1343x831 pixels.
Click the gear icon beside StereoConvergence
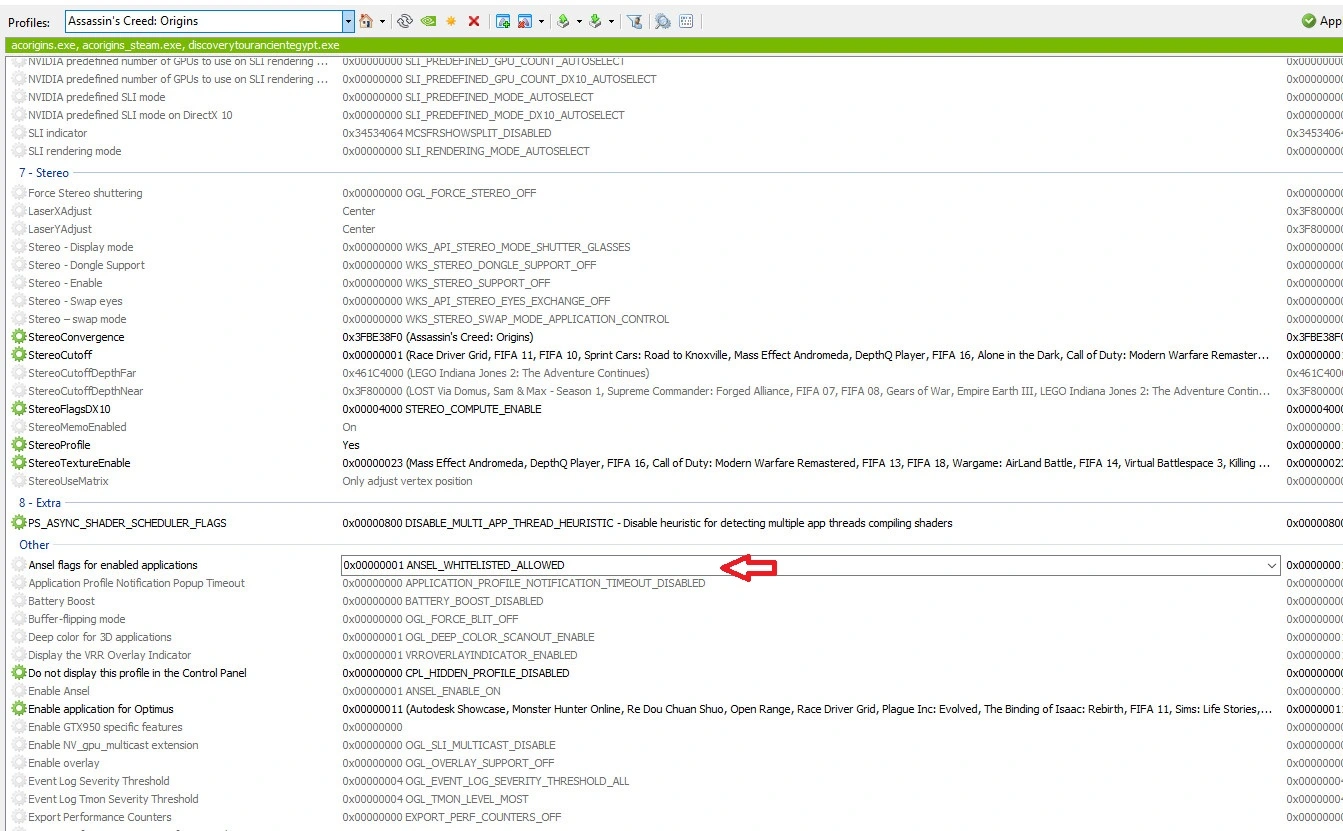tap(19, 337)
